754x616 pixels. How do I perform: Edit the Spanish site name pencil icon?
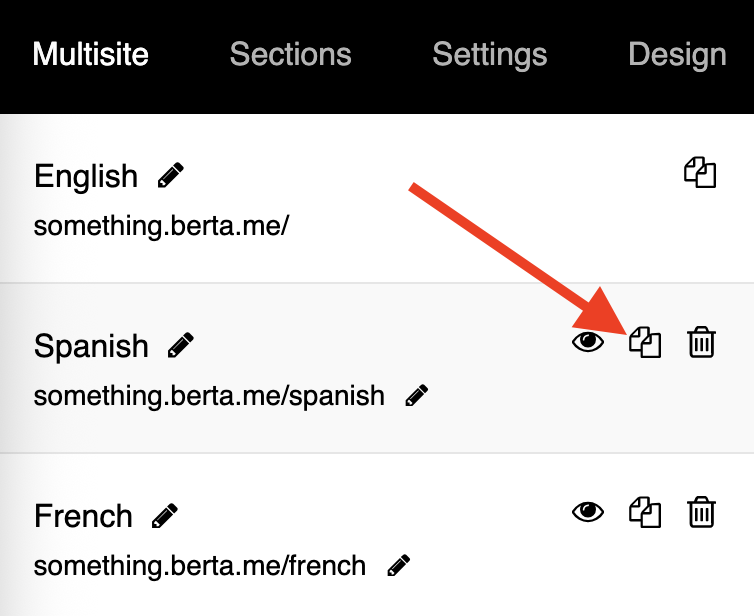point(181,345)
